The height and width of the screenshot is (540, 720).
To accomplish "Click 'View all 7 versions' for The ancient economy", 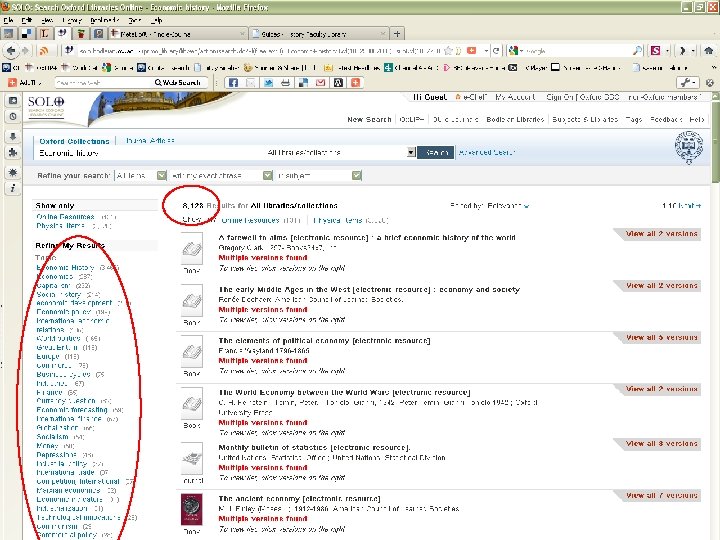I will pos(661,495).
